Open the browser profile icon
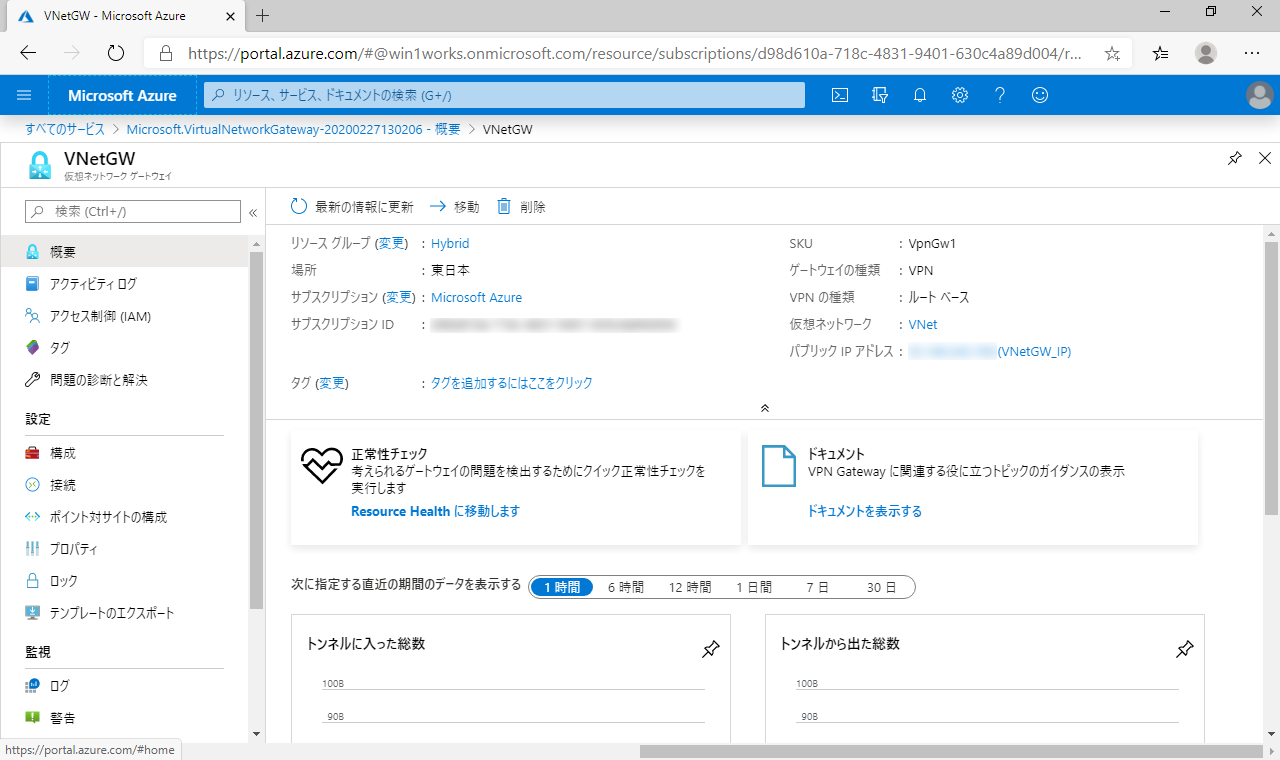 click(1207, 53)
